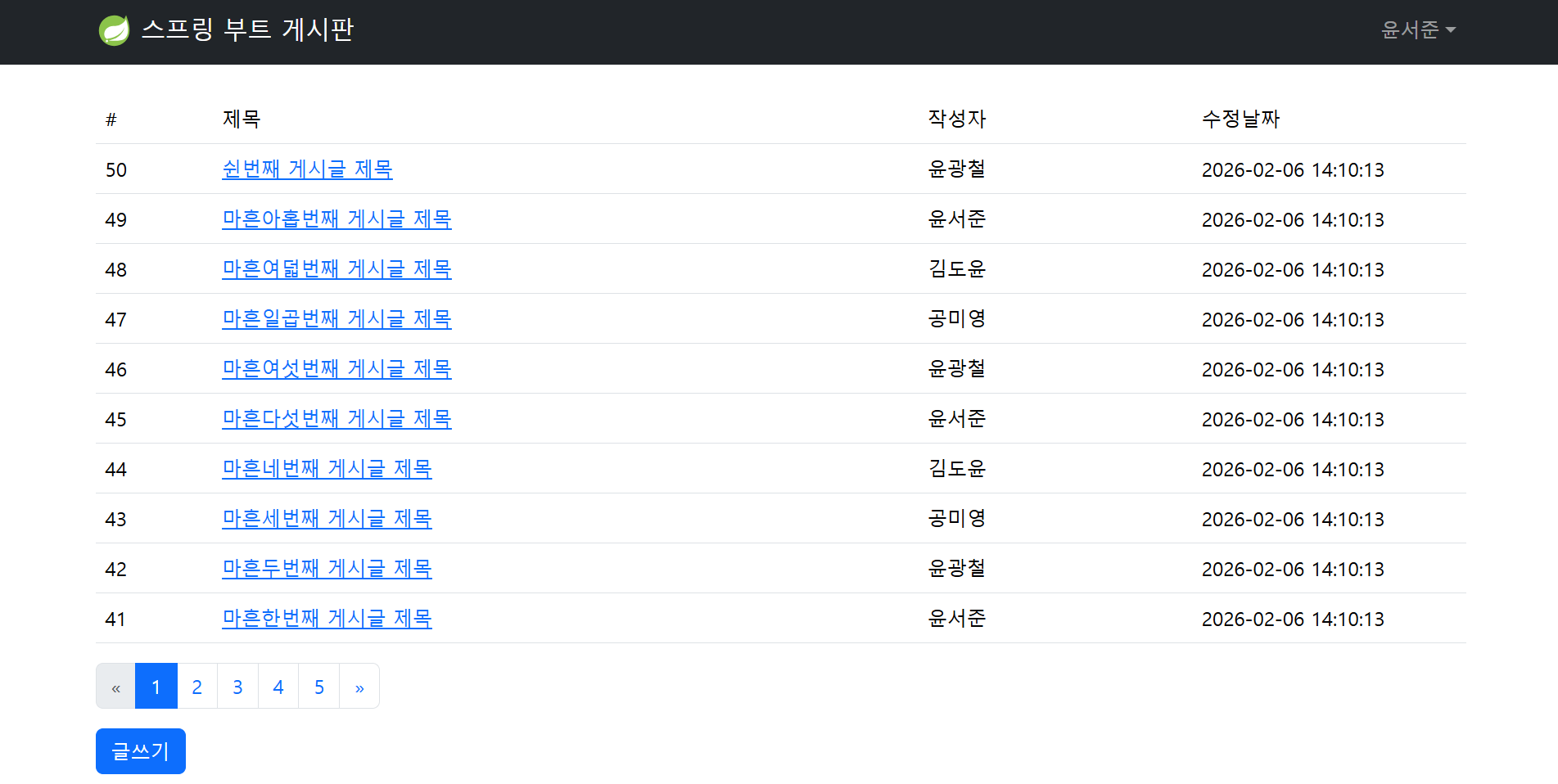Click the next page » arrow
Viewport: 1558px width, 784px height.
pos(359,687)
